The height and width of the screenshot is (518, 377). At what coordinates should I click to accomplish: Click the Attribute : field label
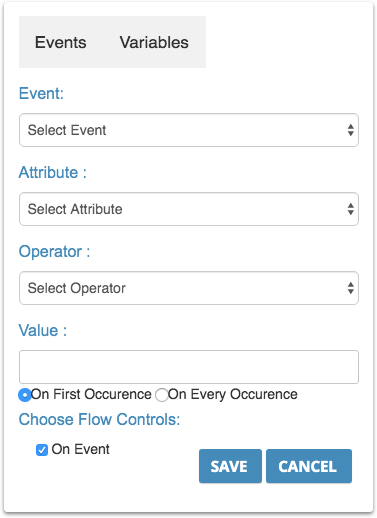tap(53, 173)
